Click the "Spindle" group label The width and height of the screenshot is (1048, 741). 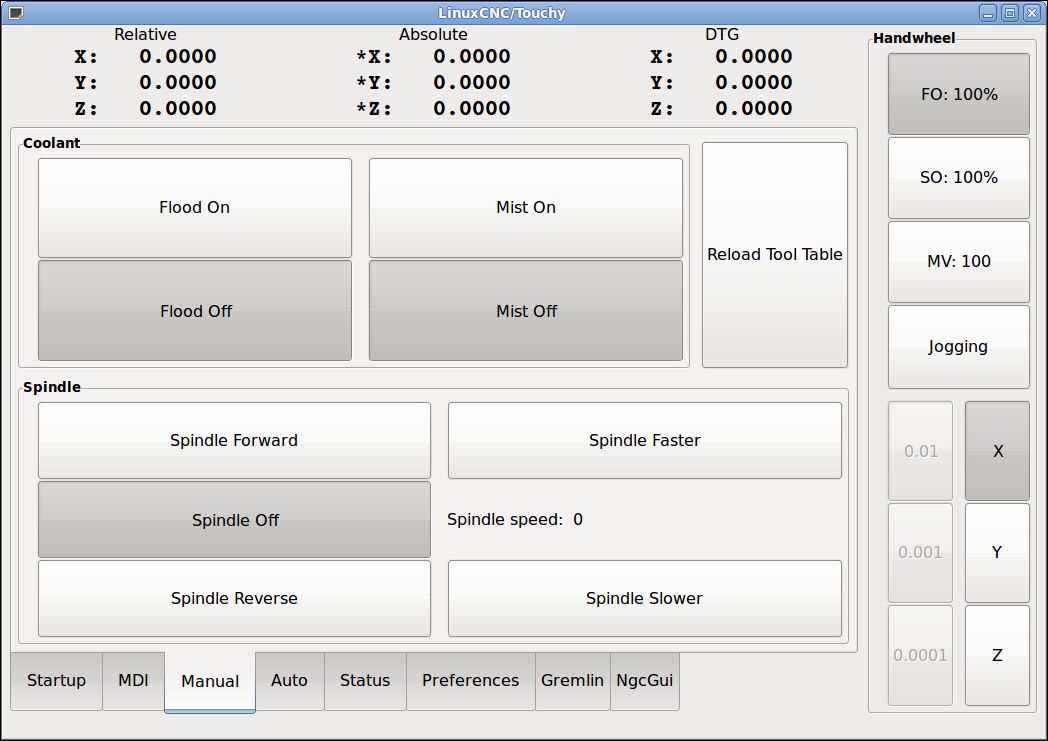(51, 387)
